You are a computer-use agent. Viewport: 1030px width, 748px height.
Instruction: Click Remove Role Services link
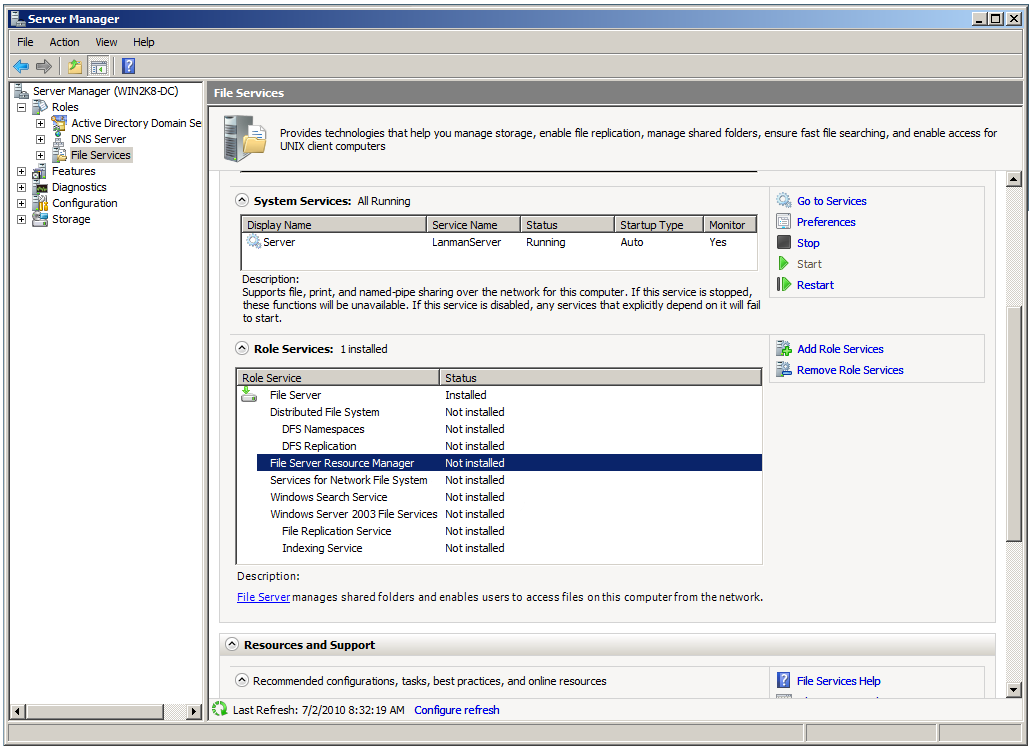click(x=850, y=370)
